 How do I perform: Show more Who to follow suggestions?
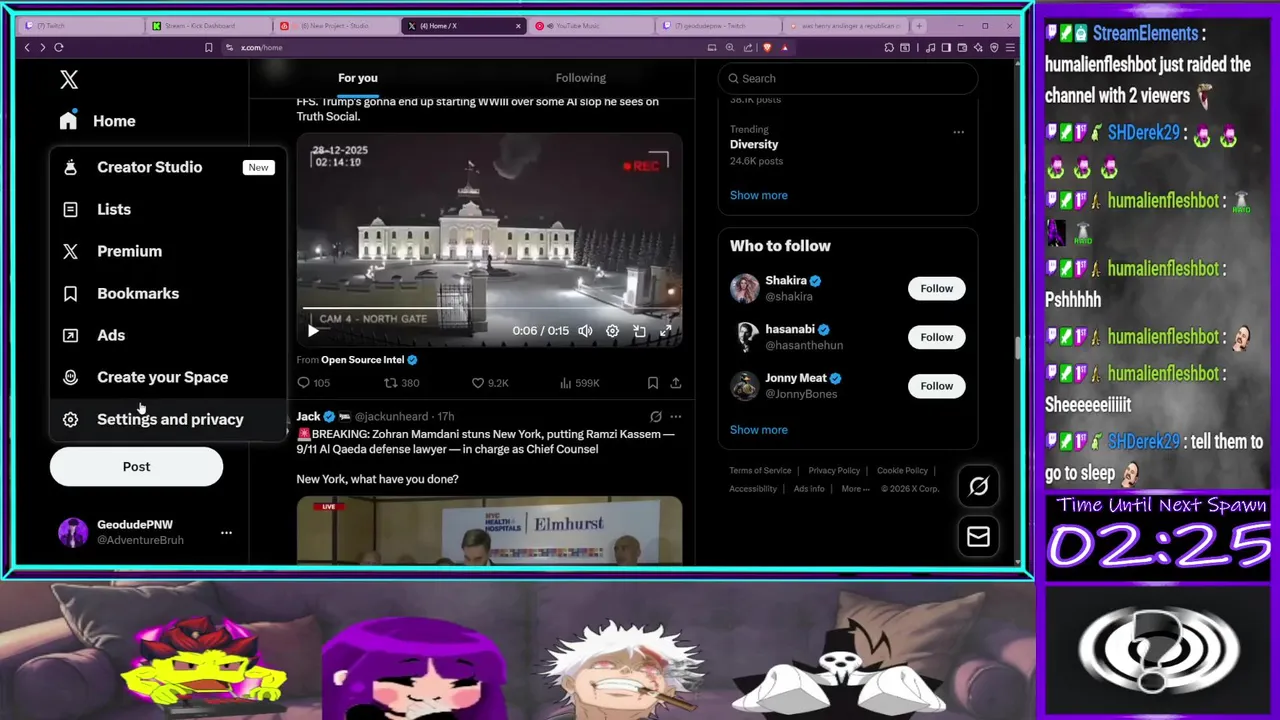pos(758,430)
